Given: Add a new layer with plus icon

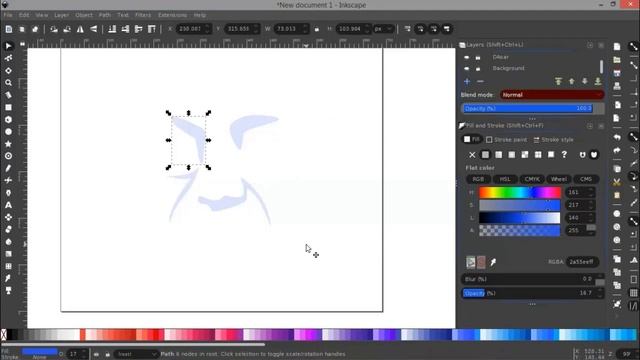Looking at the screenshot, I should (467, 82).
